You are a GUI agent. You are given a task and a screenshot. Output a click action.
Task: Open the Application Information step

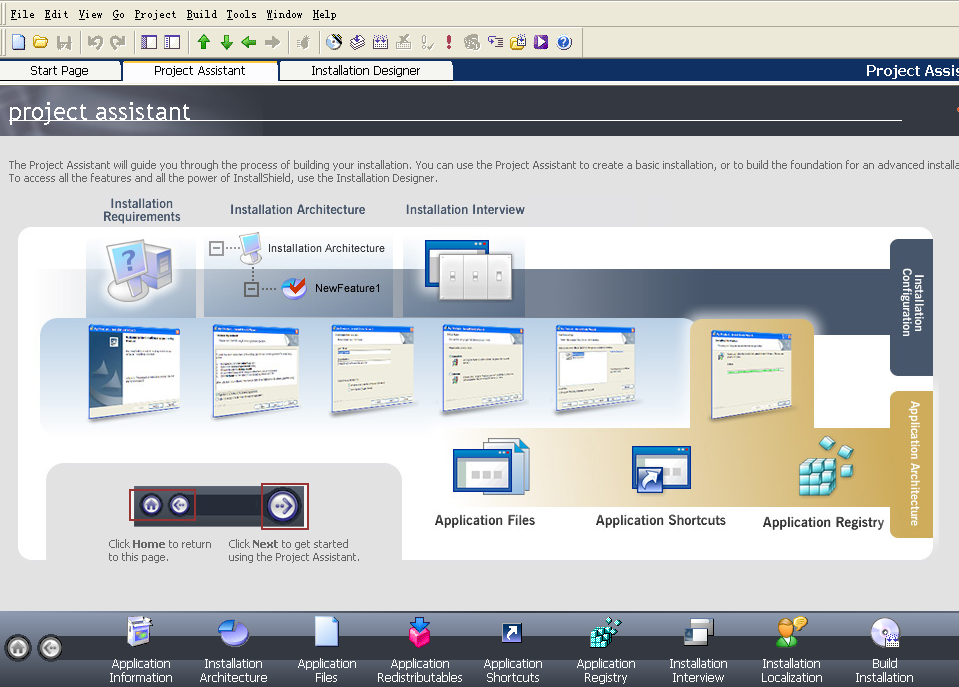click(141, 650)
